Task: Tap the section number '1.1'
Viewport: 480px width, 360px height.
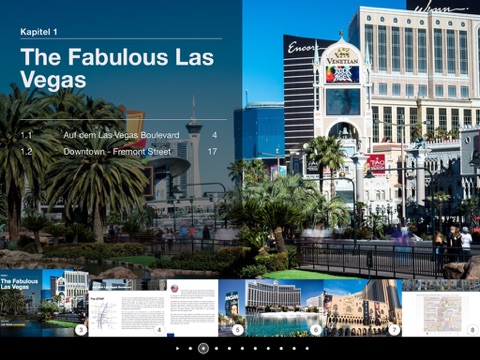Action: (x=26, y=135)
